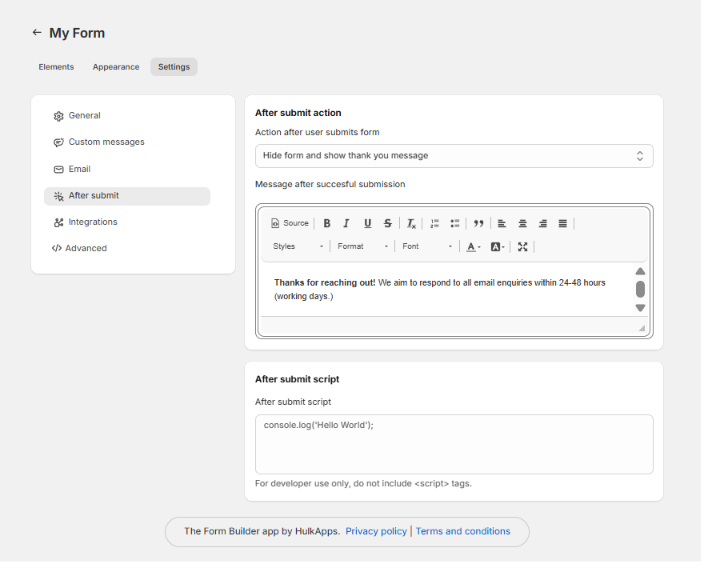Open Advanced settings section
The height and width of the screenshot is (562, 701).
pos(127,248)
